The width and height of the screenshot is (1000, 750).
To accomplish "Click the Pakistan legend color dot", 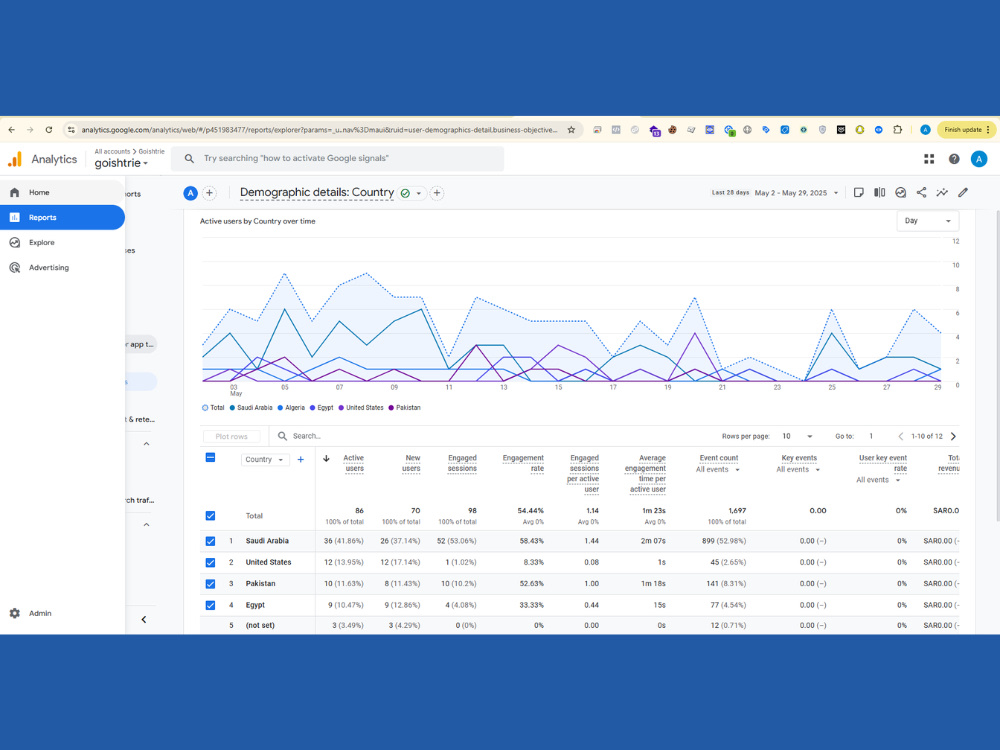I will [391, 408].
